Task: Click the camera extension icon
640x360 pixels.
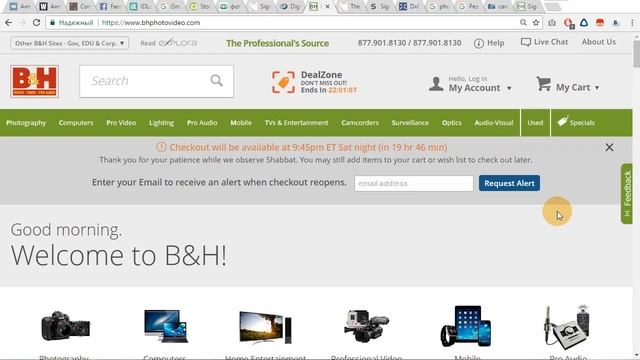Action: tap(552, 23)
